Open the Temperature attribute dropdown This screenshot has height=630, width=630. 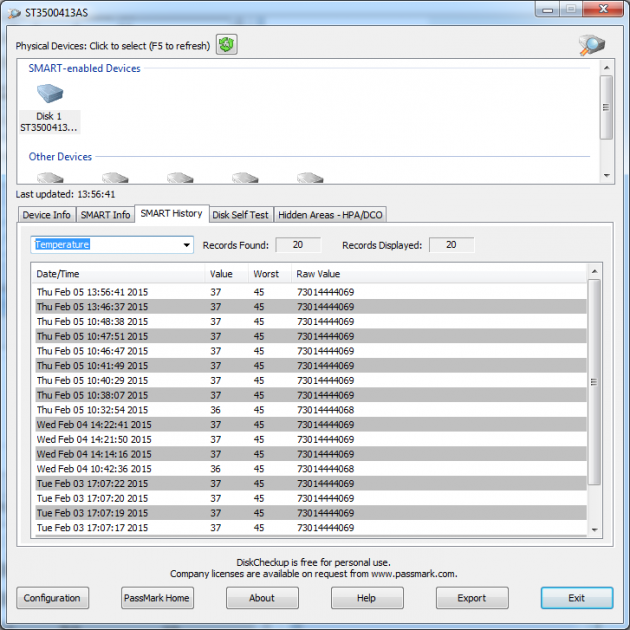[112, 245]
